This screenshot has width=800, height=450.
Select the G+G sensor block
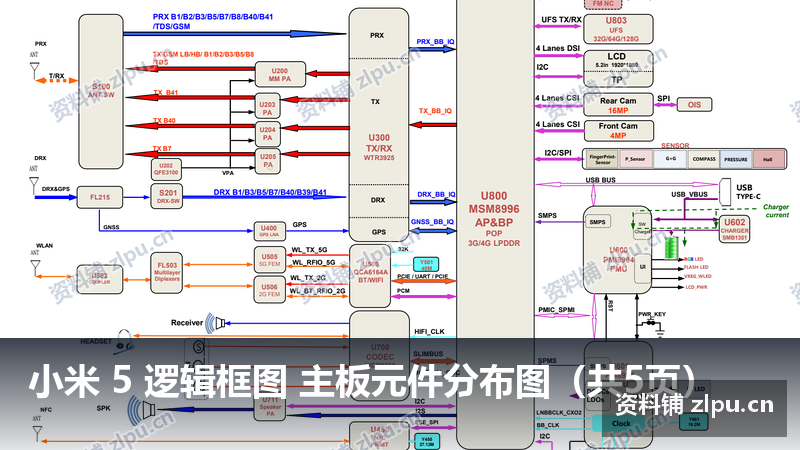[x=670, y=159]
